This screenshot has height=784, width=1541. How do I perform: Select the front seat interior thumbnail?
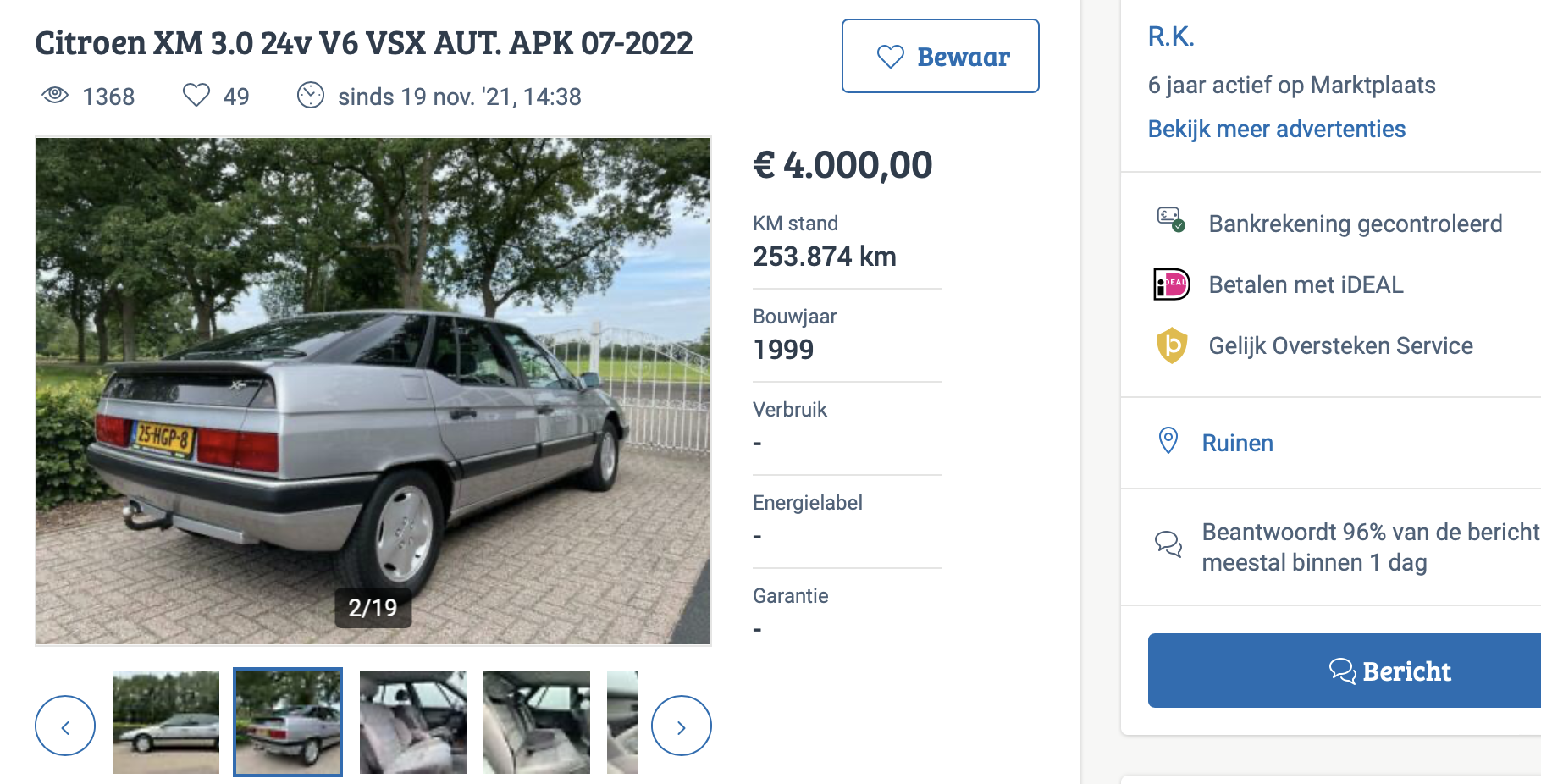413,722
